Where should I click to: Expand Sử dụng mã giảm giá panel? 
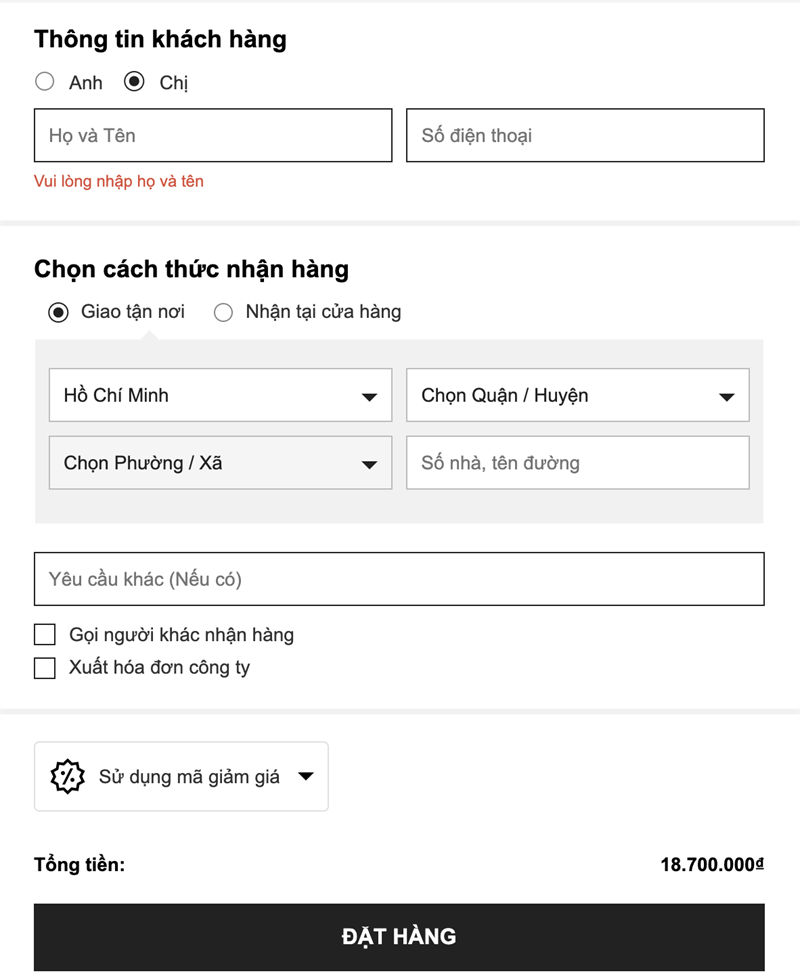[181, 777]
